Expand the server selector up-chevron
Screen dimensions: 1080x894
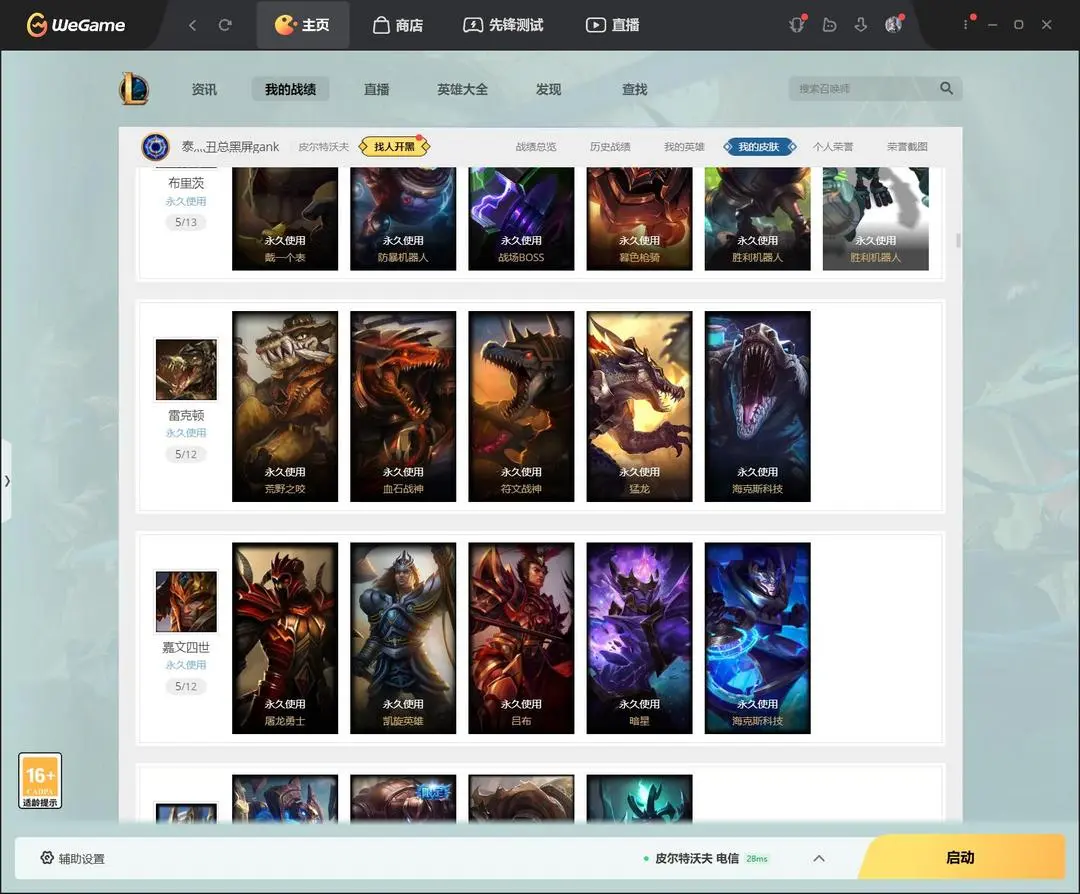[x=819, y=858]
